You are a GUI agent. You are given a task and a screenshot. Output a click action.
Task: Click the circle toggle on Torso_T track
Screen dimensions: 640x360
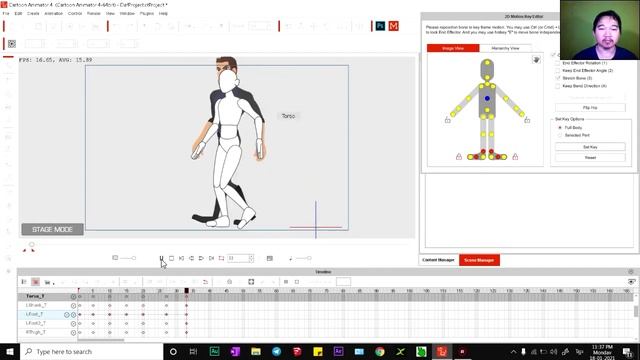coord(73,297)
